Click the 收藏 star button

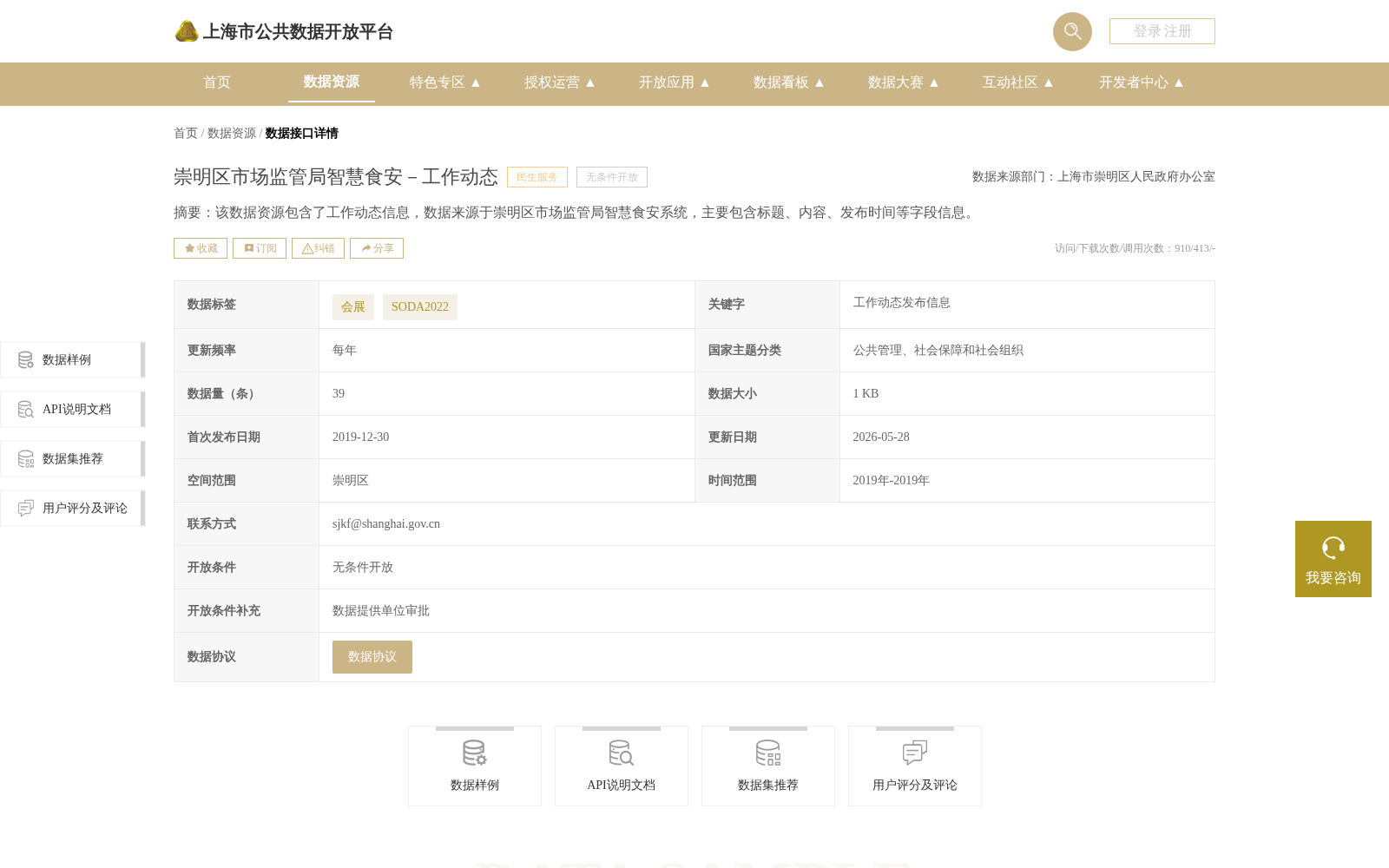pyautogui.click(x=201, y=248)
